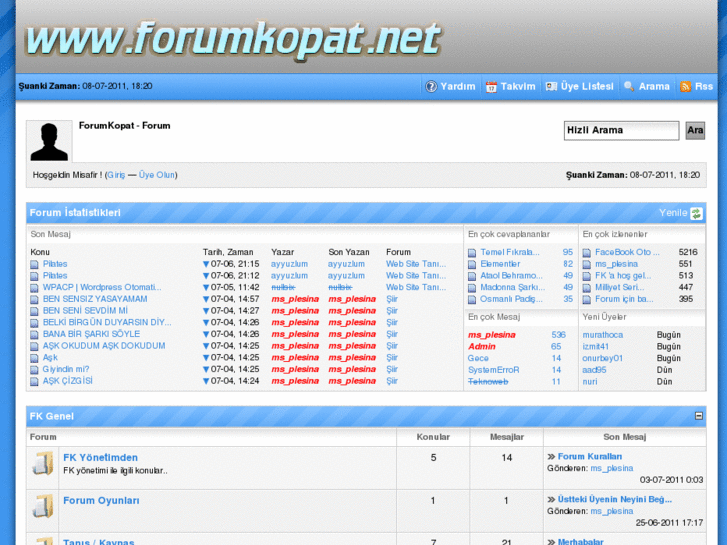Click the reply count 95 link
This screenshot has height=545, width=727.
(x=568, y=253)
